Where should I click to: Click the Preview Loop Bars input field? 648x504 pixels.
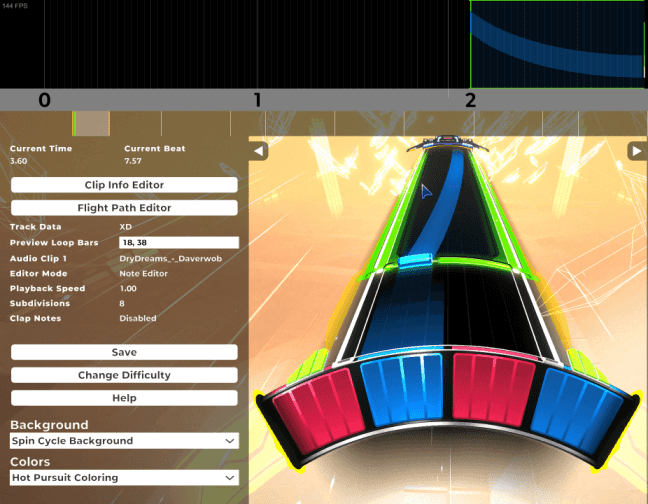179,242
